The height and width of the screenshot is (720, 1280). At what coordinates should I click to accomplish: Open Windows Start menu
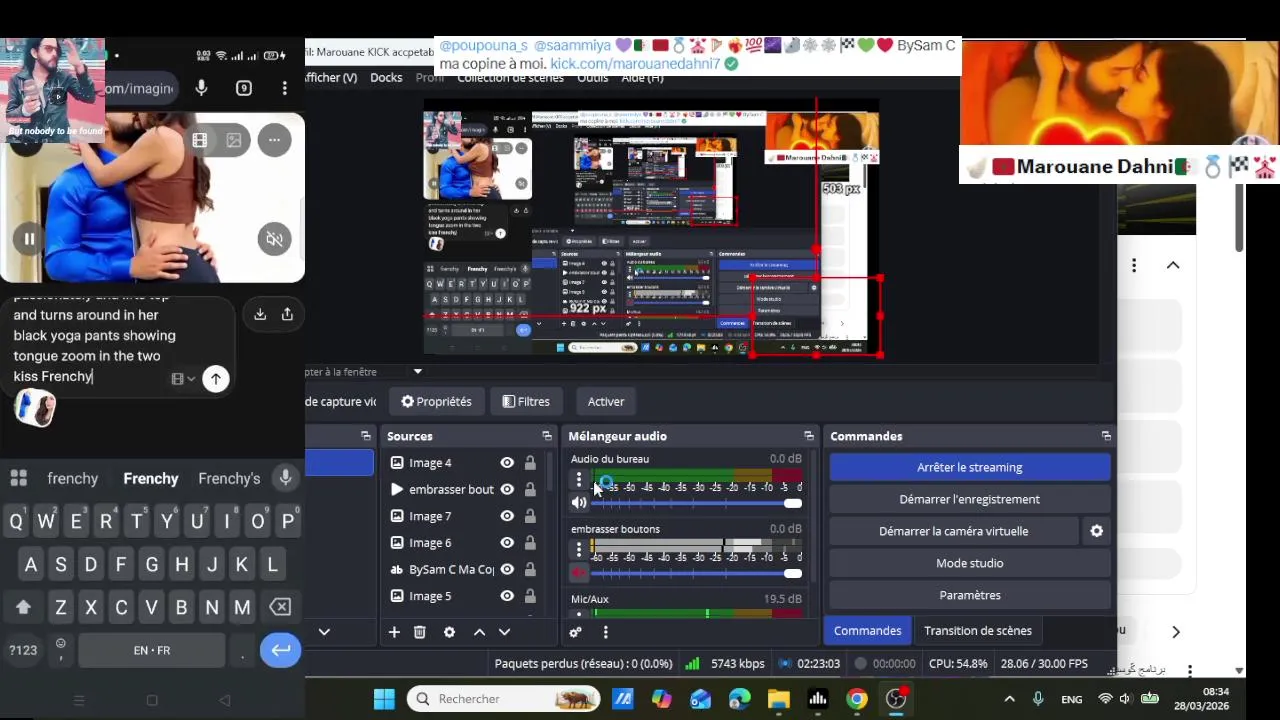coord(384,699)
